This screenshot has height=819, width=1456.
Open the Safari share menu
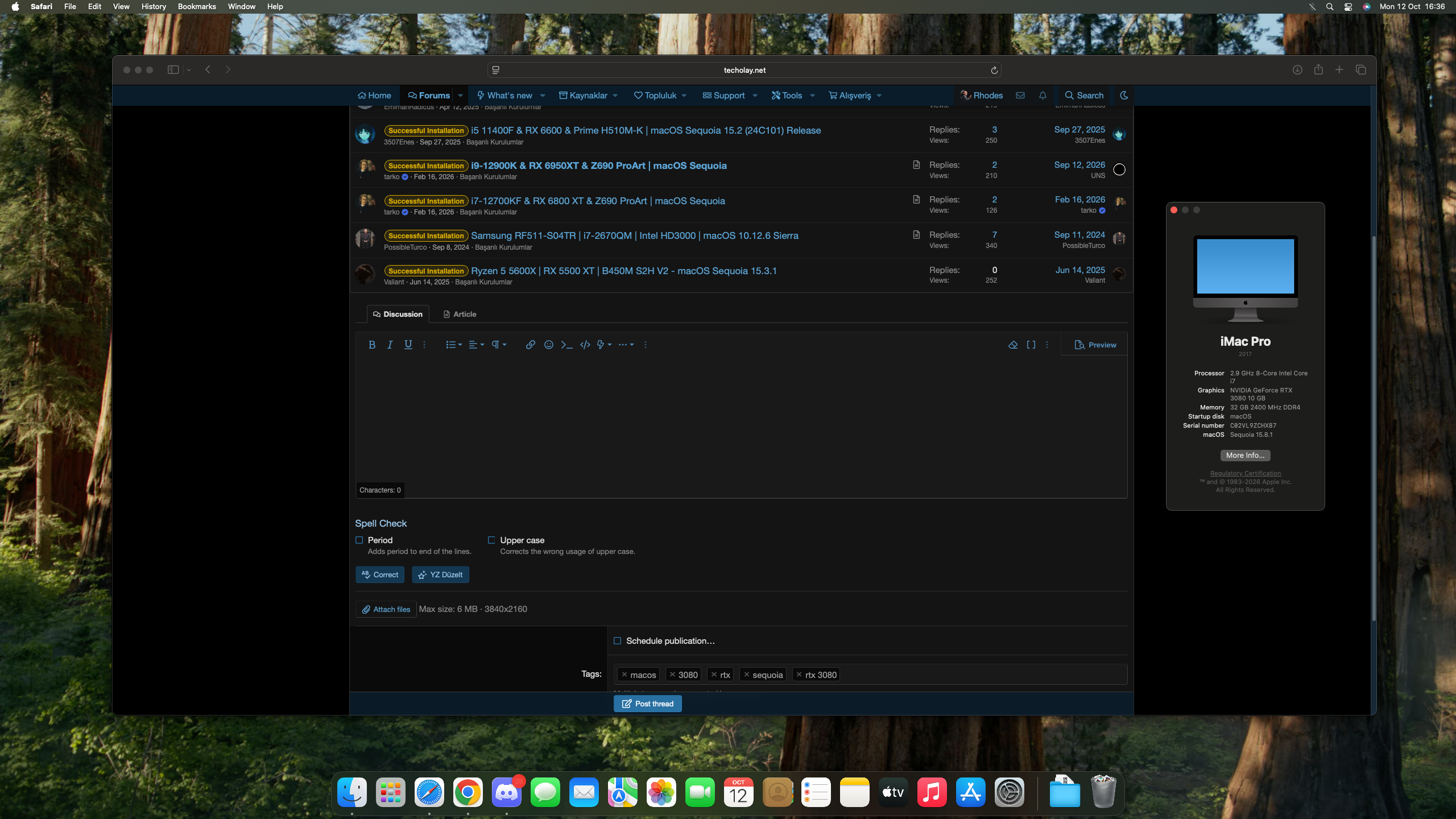(x=1318, y=69)
